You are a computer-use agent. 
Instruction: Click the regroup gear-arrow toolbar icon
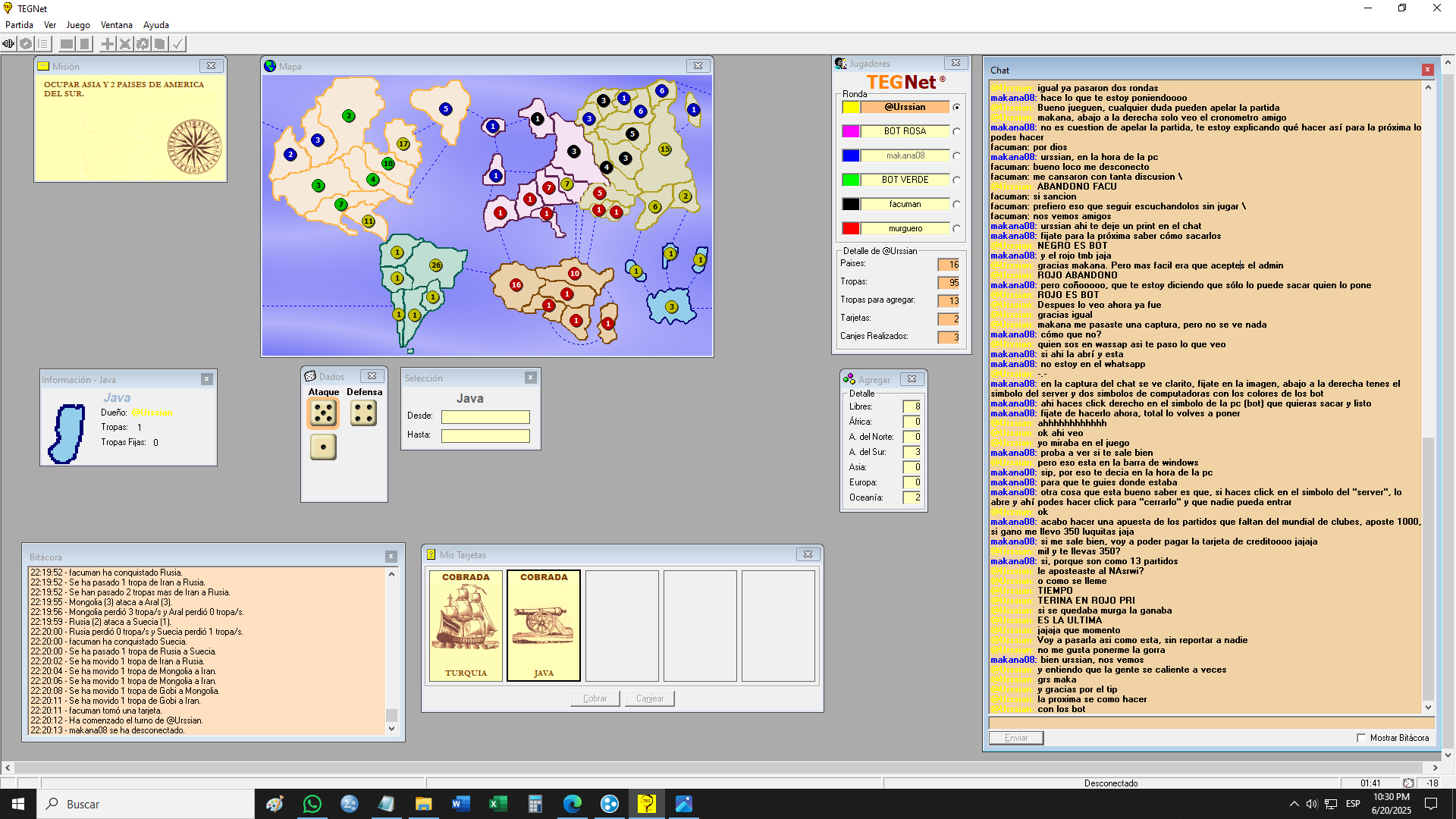(x=143, y=44)
